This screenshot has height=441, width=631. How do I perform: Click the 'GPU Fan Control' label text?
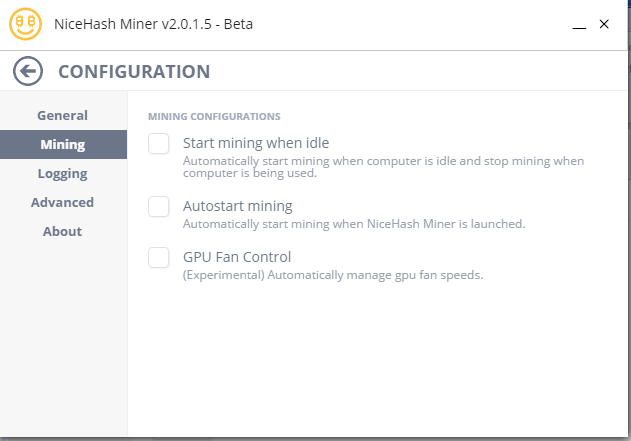click(237, 257)
